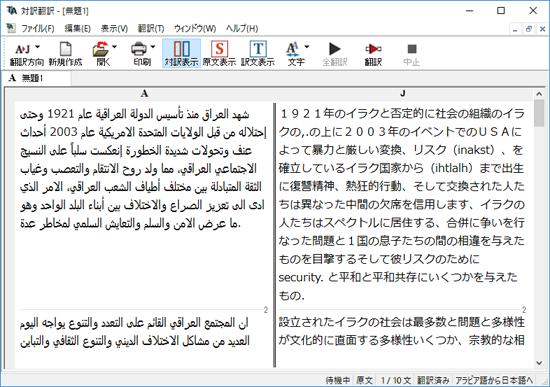
Task: Toggle the 対訳表示 side-by-side view
Action: coord(181,53)
